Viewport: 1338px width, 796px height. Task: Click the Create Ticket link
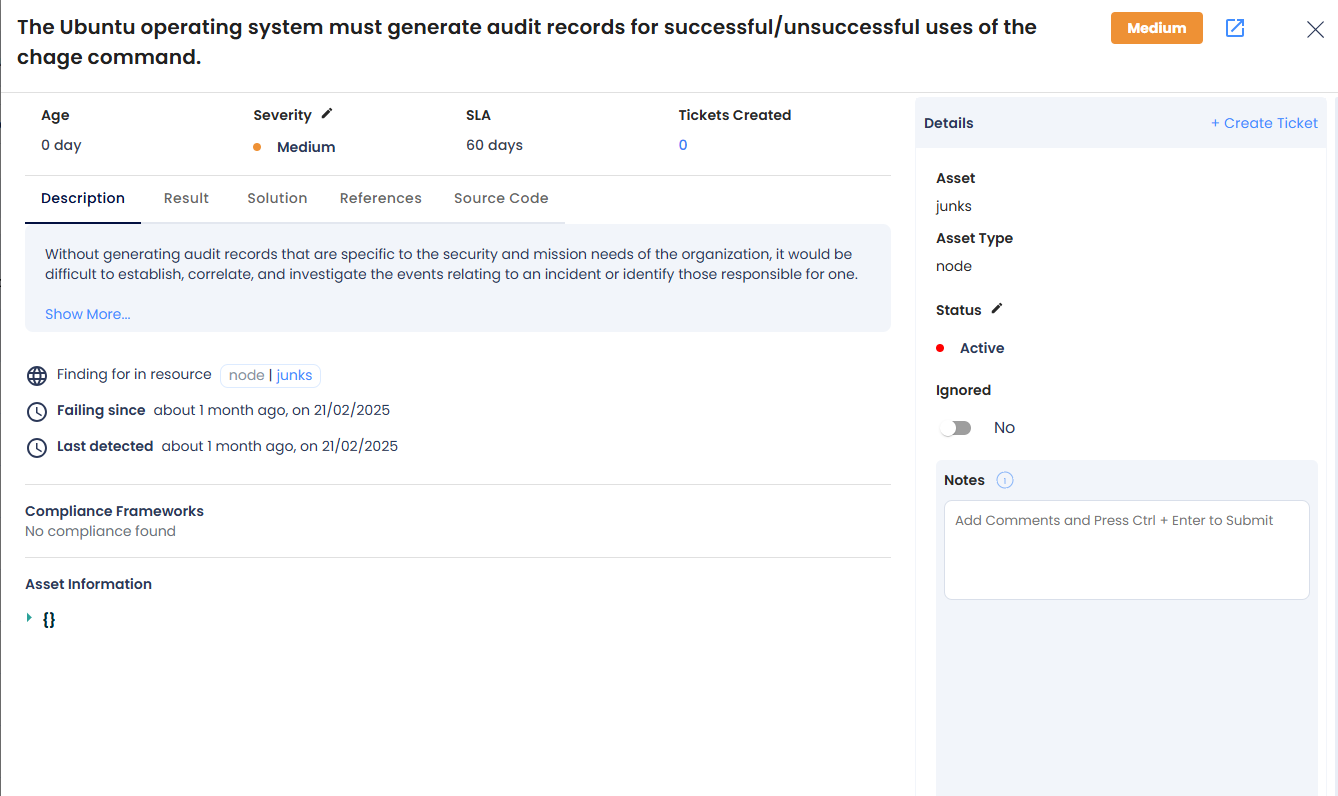[x=1265, y=123]
